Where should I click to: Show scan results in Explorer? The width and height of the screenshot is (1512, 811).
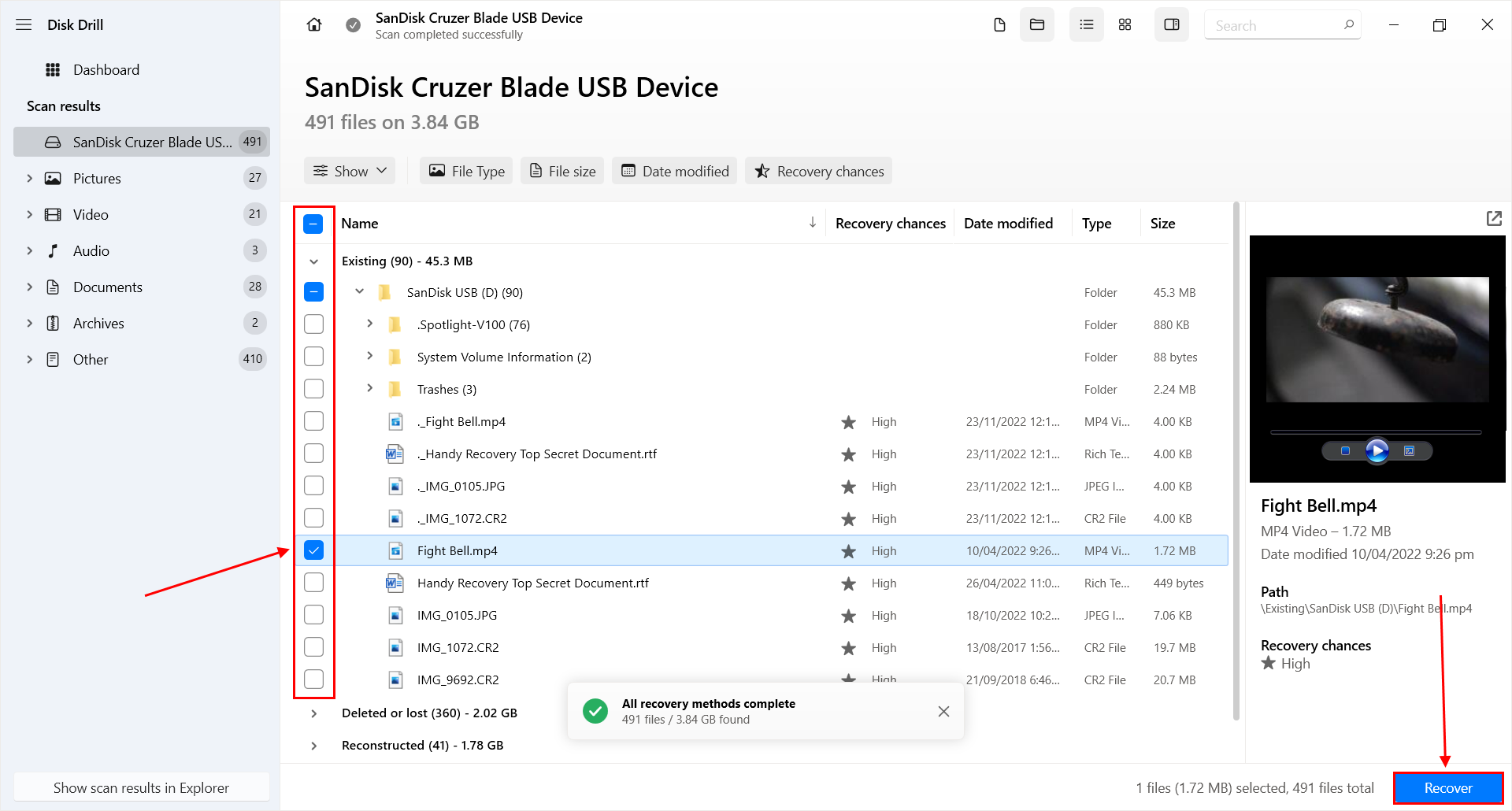pos(142,787)
